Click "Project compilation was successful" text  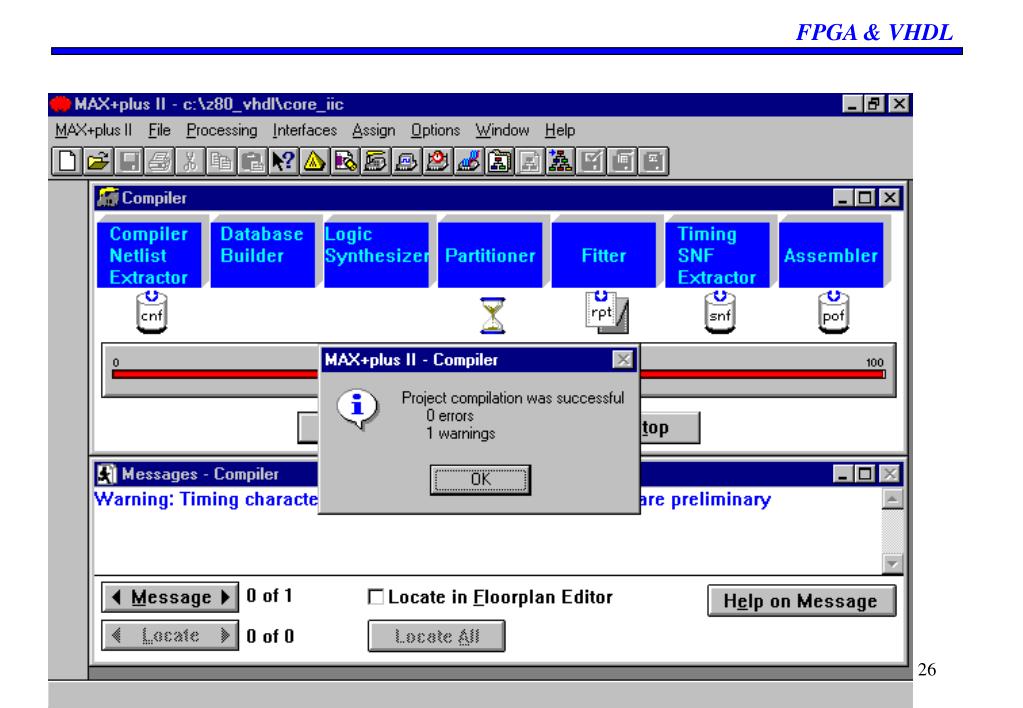coord(513,397)
